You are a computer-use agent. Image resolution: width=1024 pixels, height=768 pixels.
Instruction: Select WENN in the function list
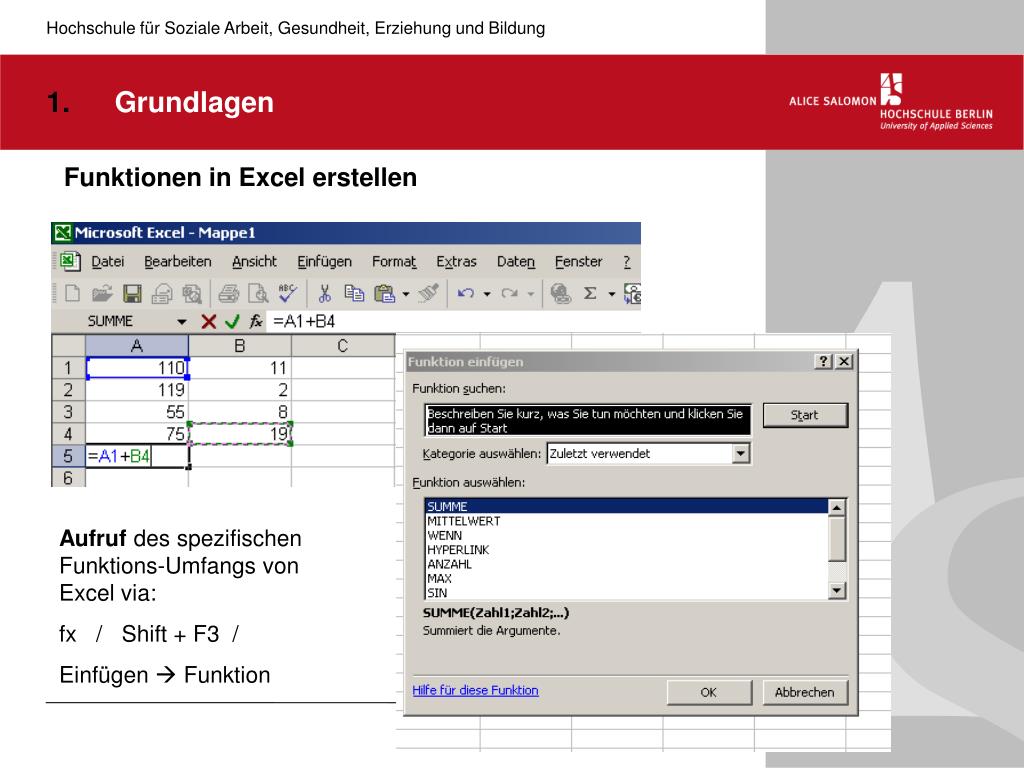[626, 536]
